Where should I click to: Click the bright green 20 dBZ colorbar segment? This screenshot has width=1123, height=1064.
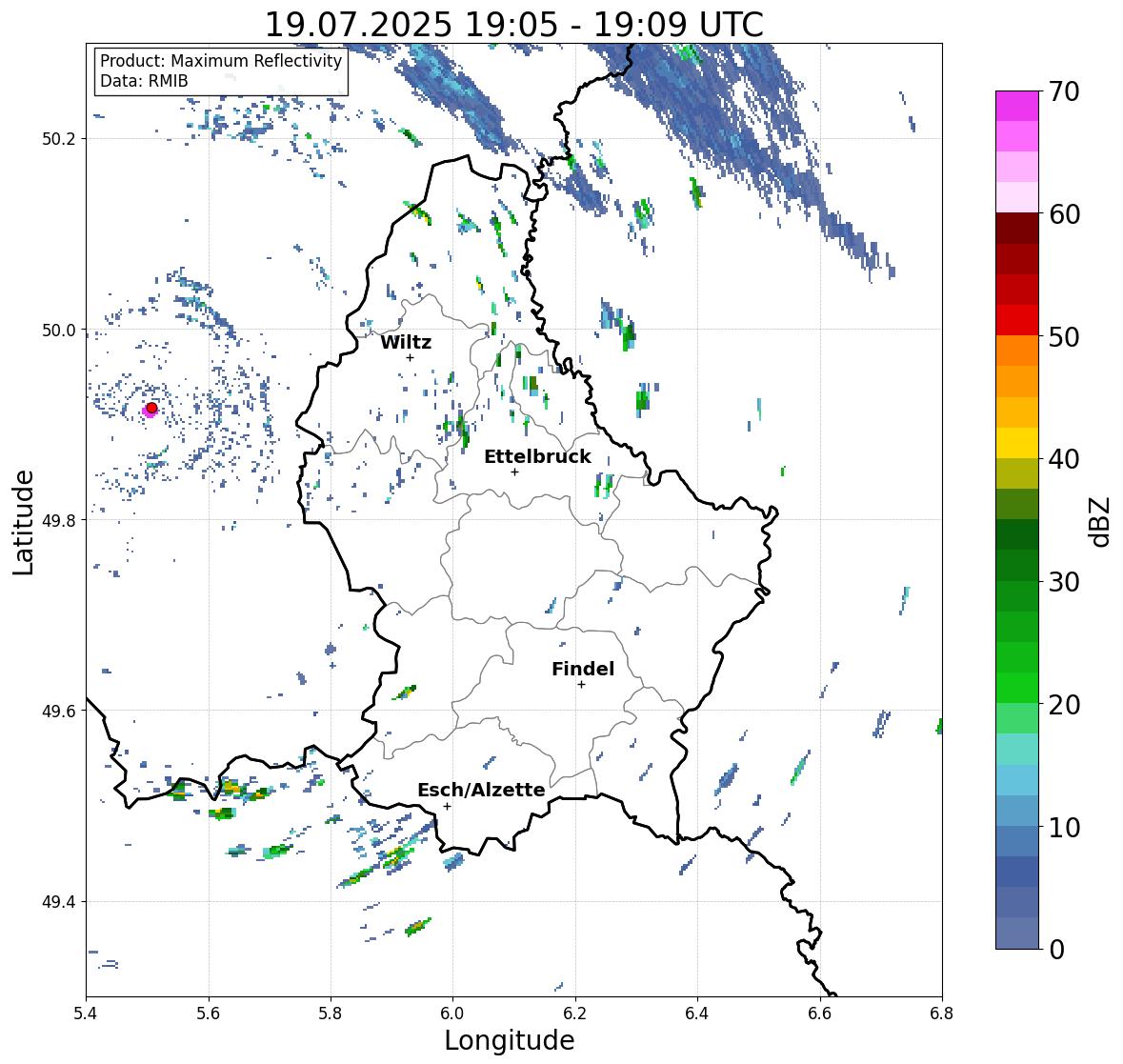(x=1017, y=688)
